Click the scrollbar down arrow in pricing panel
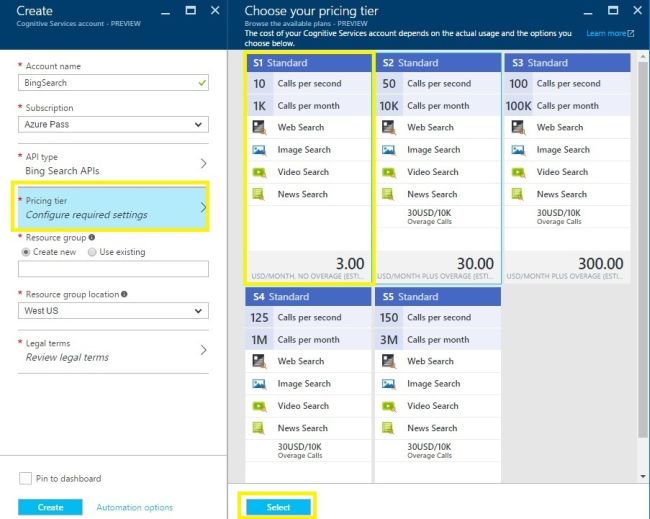 pos(643,476)
